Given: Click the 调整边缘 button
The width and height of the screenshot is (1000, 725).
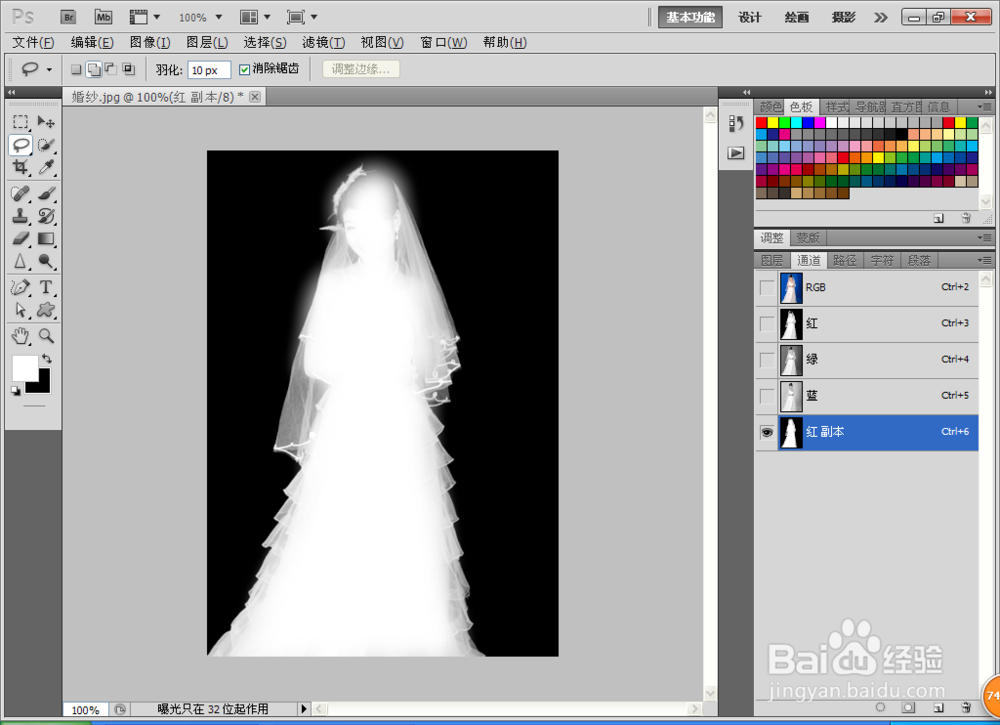Looking at the screenshot, I should click(x=361, y=69).
